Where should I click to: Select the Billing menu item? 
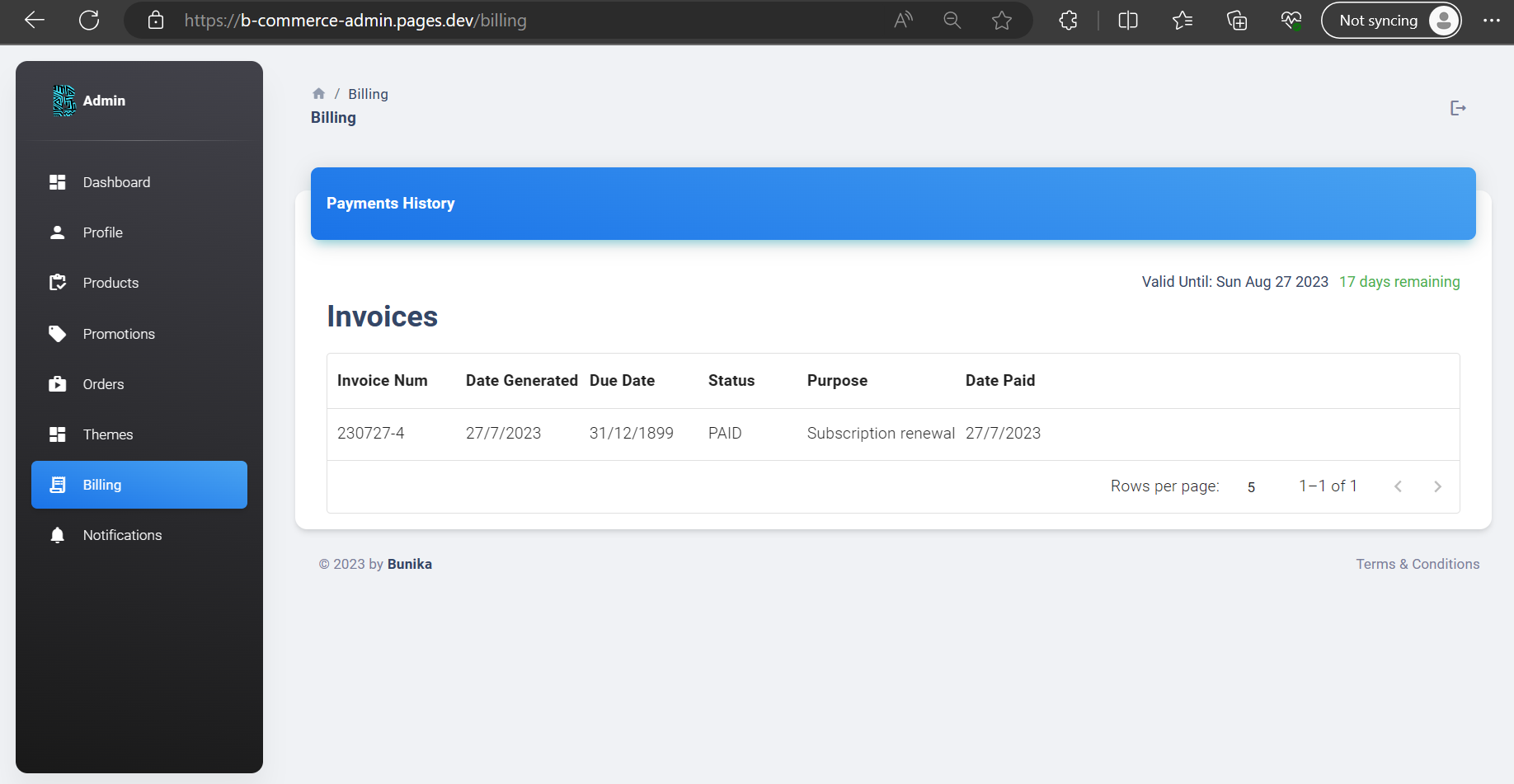tap(101, 484)
